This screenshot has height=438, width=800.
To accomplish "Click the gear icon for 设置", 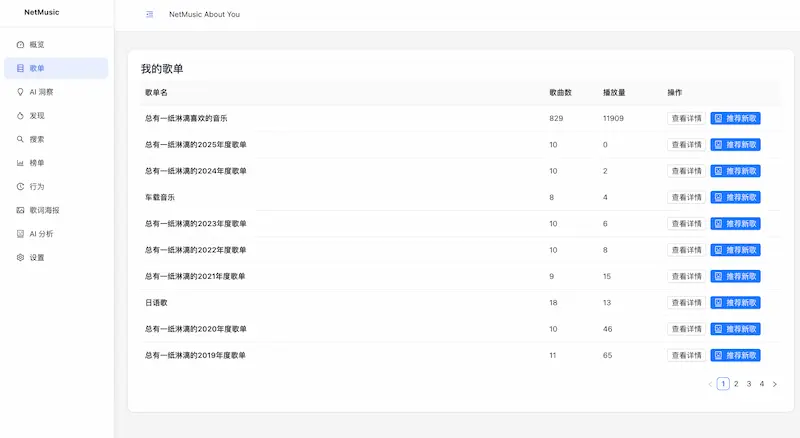I will point(21,258).
